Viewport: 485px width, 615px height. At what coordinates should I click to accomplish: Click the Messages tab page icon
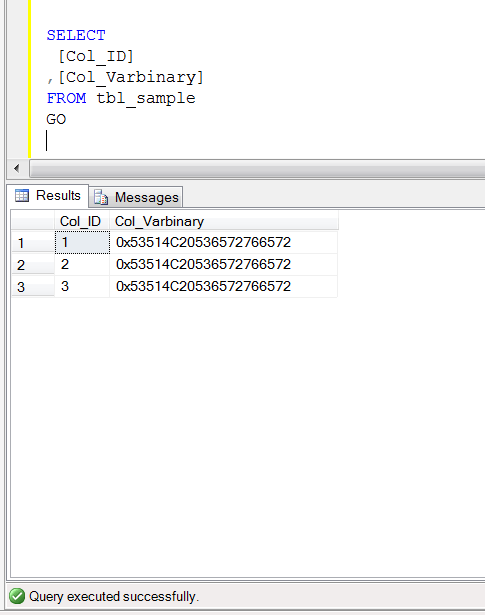(x=101, y=197)
